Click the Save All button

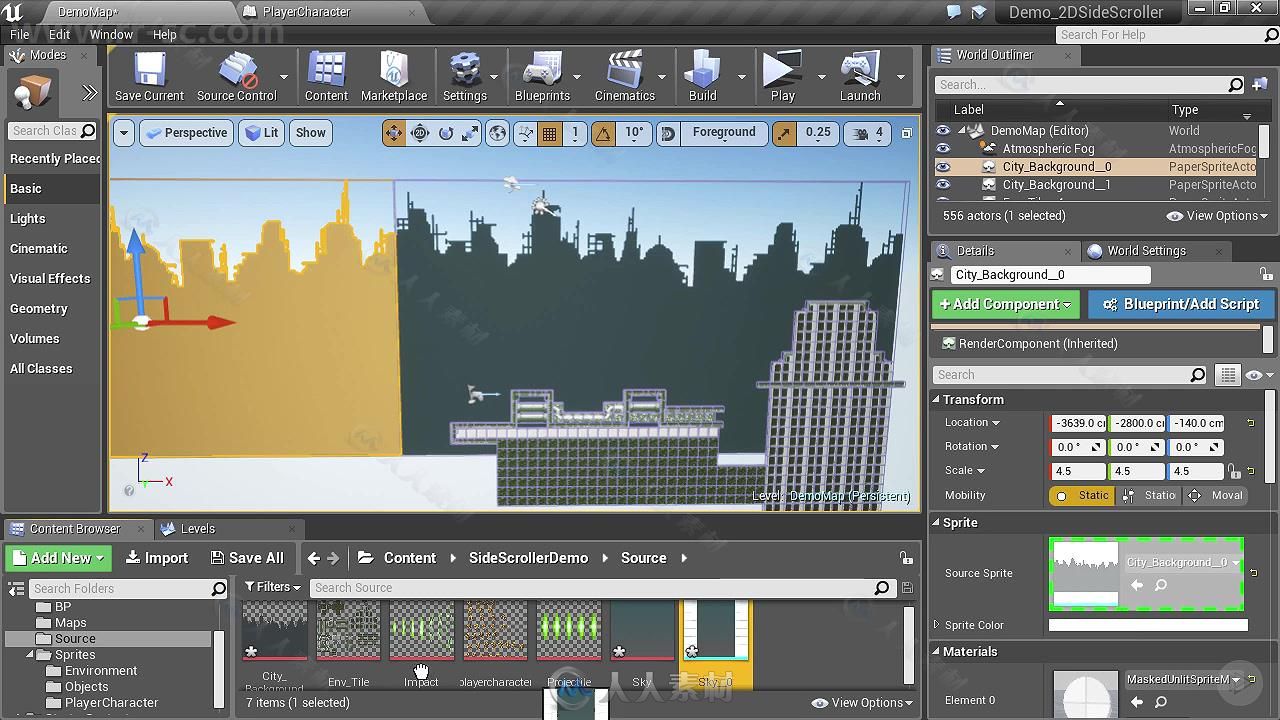point(247,558)
